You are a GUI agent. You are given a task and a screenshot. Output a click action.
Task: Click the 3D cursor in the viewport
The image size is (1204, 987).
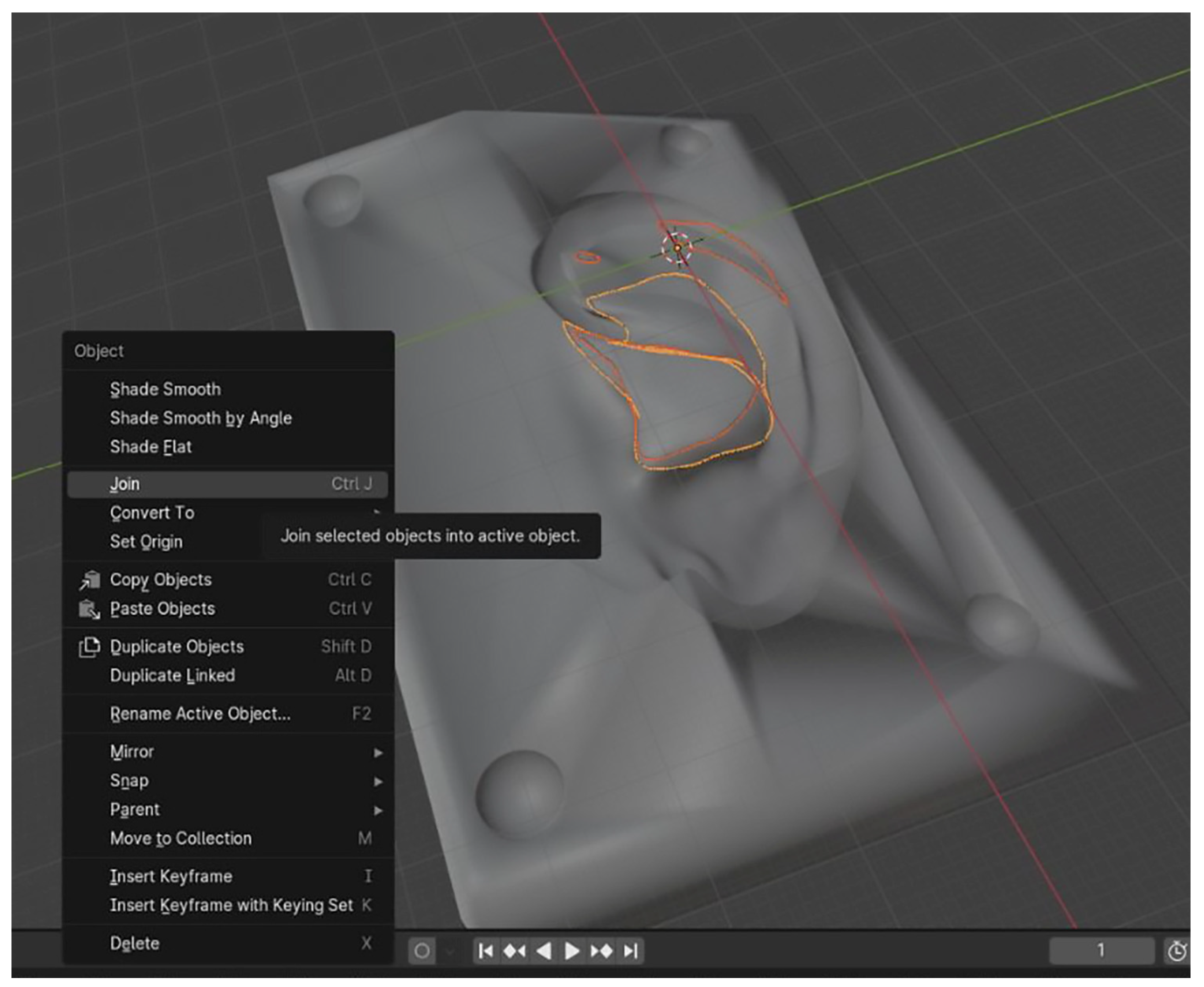pos(677,248)
